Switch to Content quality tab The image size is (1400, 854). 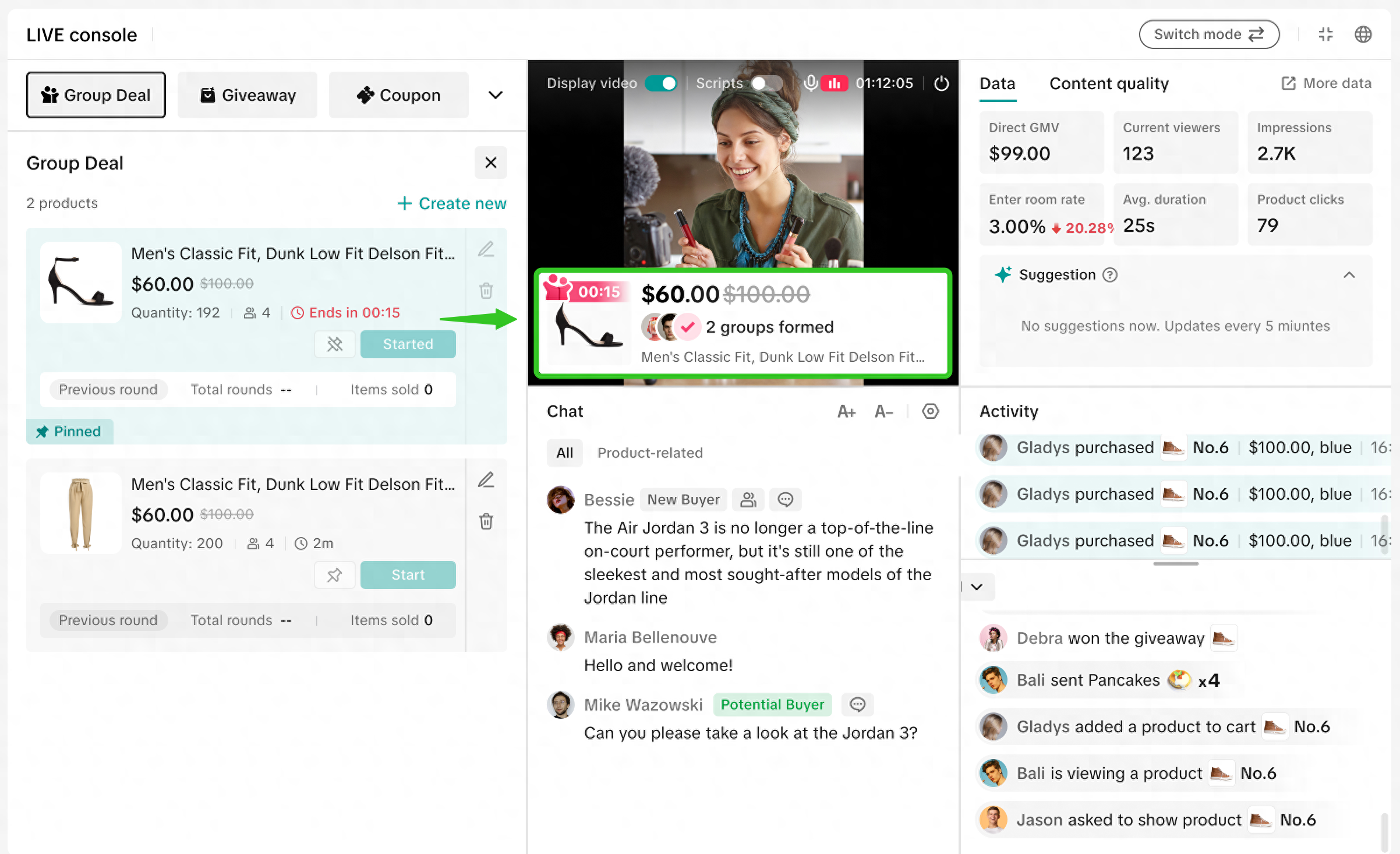(x=1109, y=83)
